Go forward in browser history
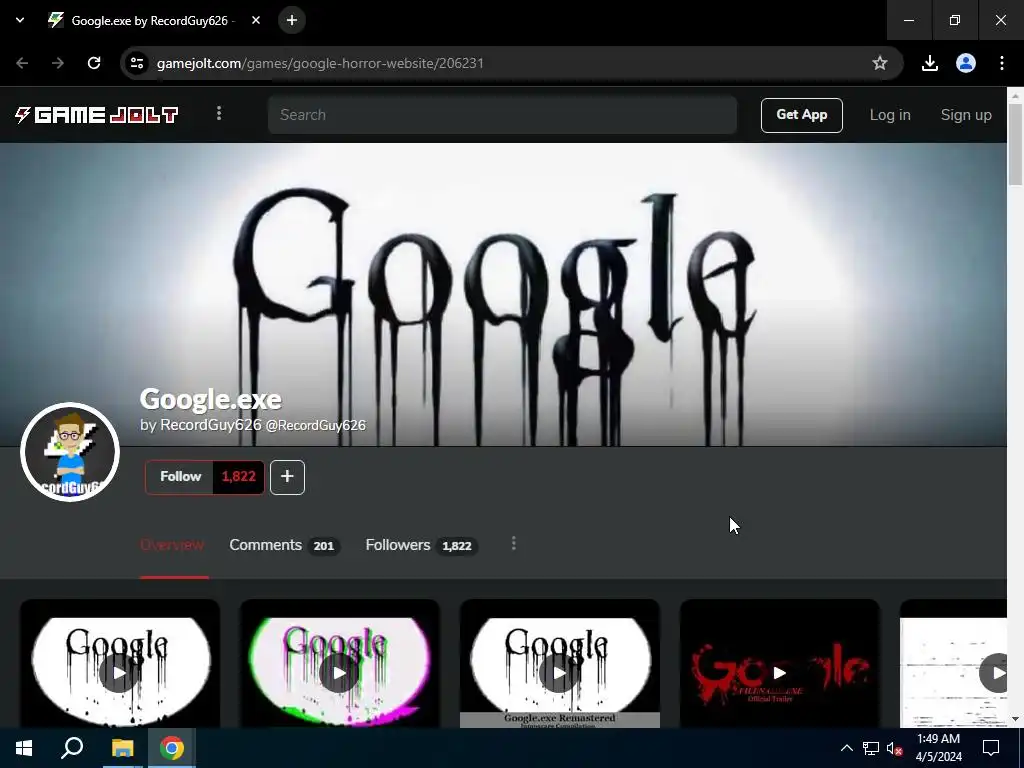The width and height of the screenshot is (1024, 768). pyautogui.click(x=57, y=63)
